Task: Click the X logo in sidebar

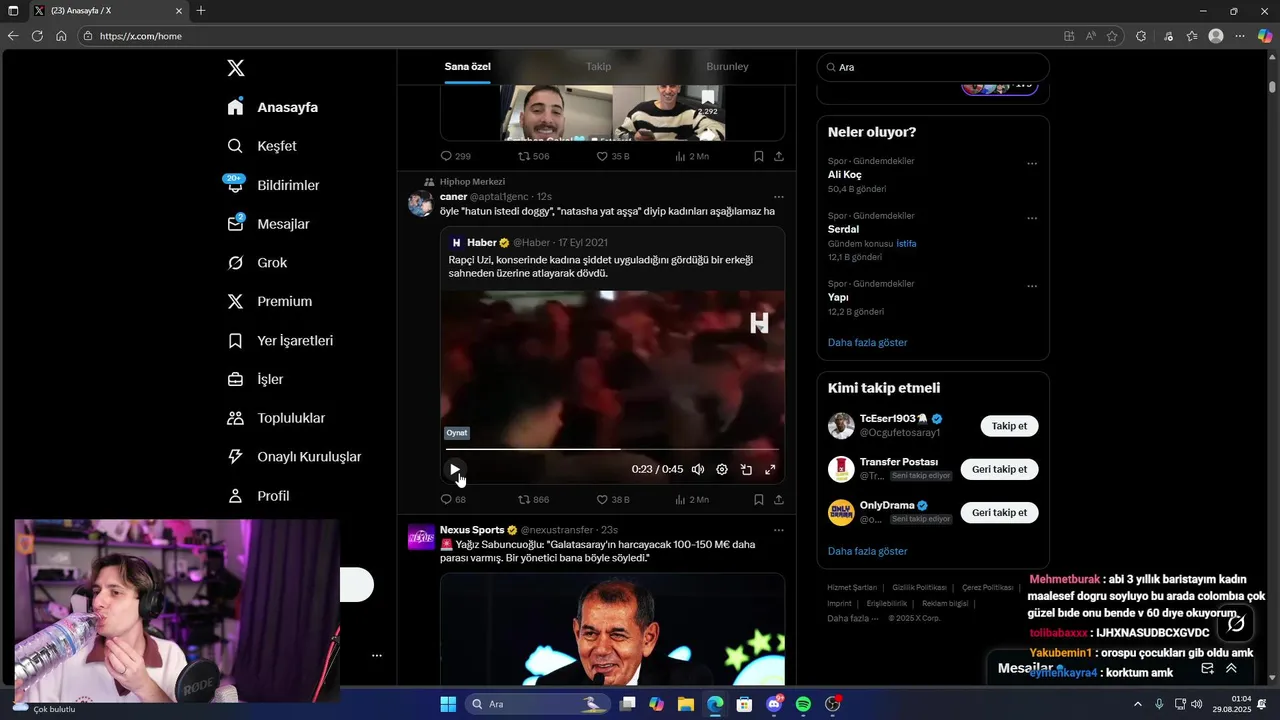Action: (236, 68)
